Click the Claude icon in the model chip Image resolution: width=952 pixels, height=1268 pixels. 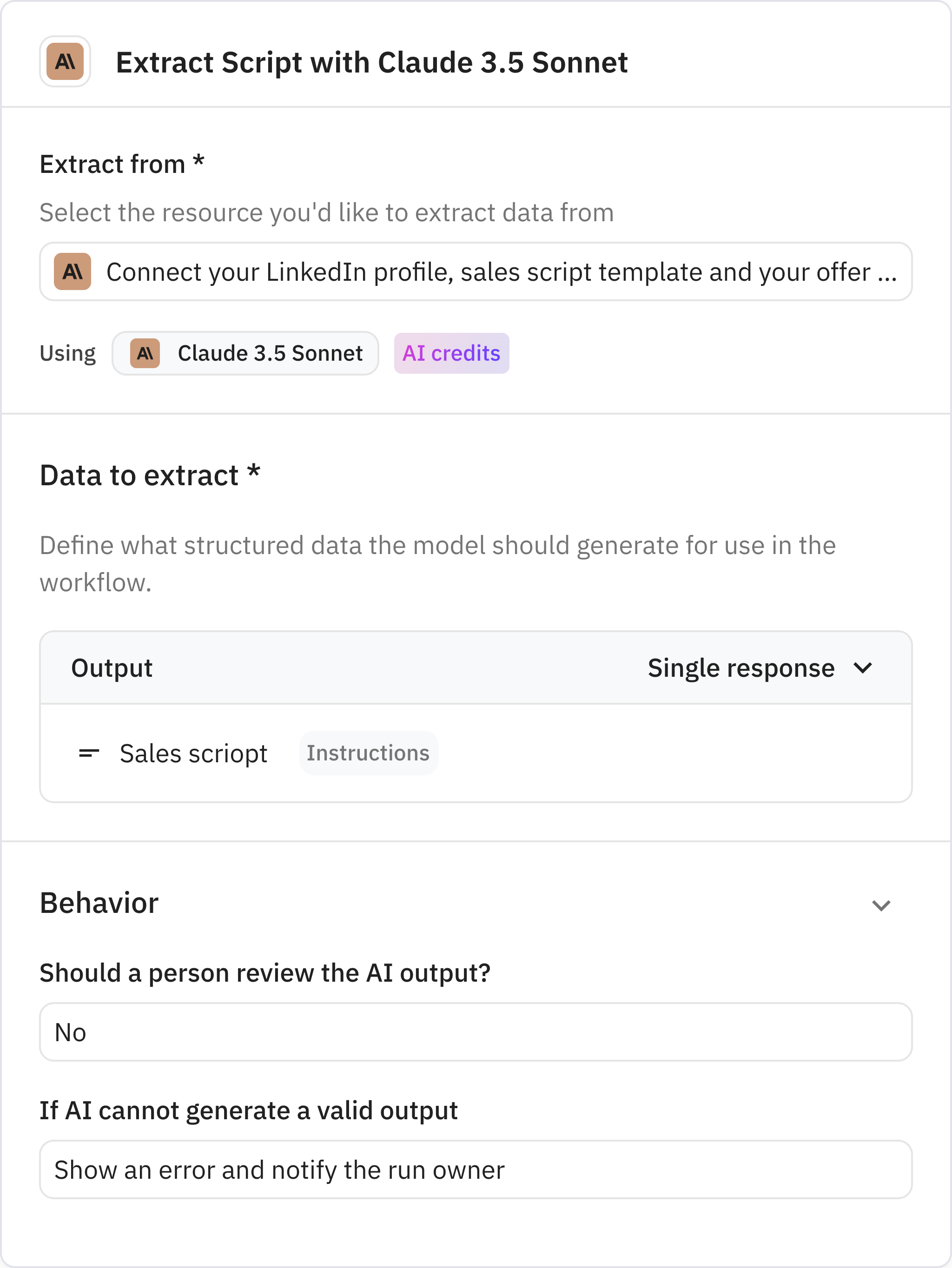(x=145, y=353)
